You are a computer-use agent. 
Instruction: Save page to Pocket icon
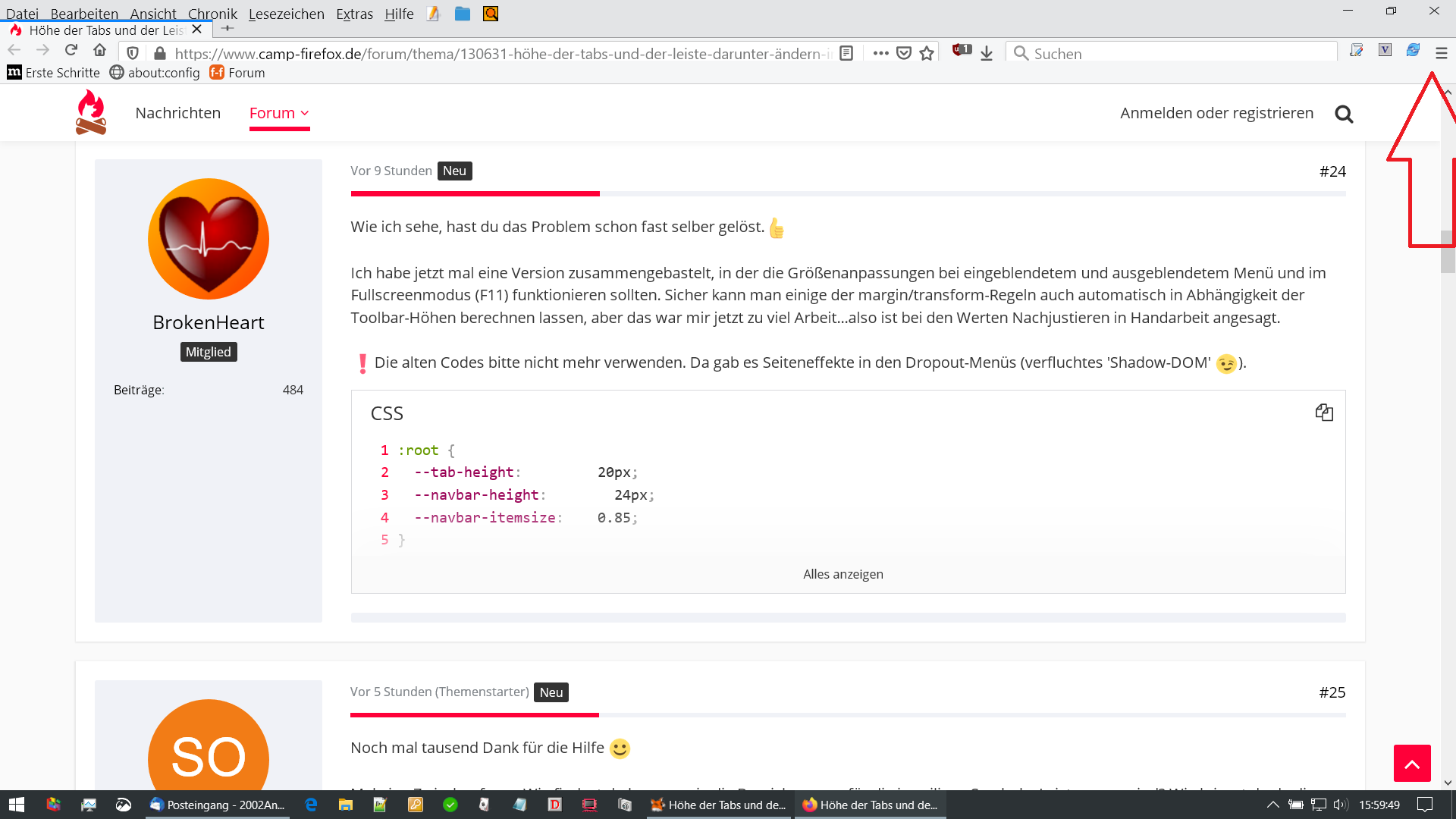903,53
